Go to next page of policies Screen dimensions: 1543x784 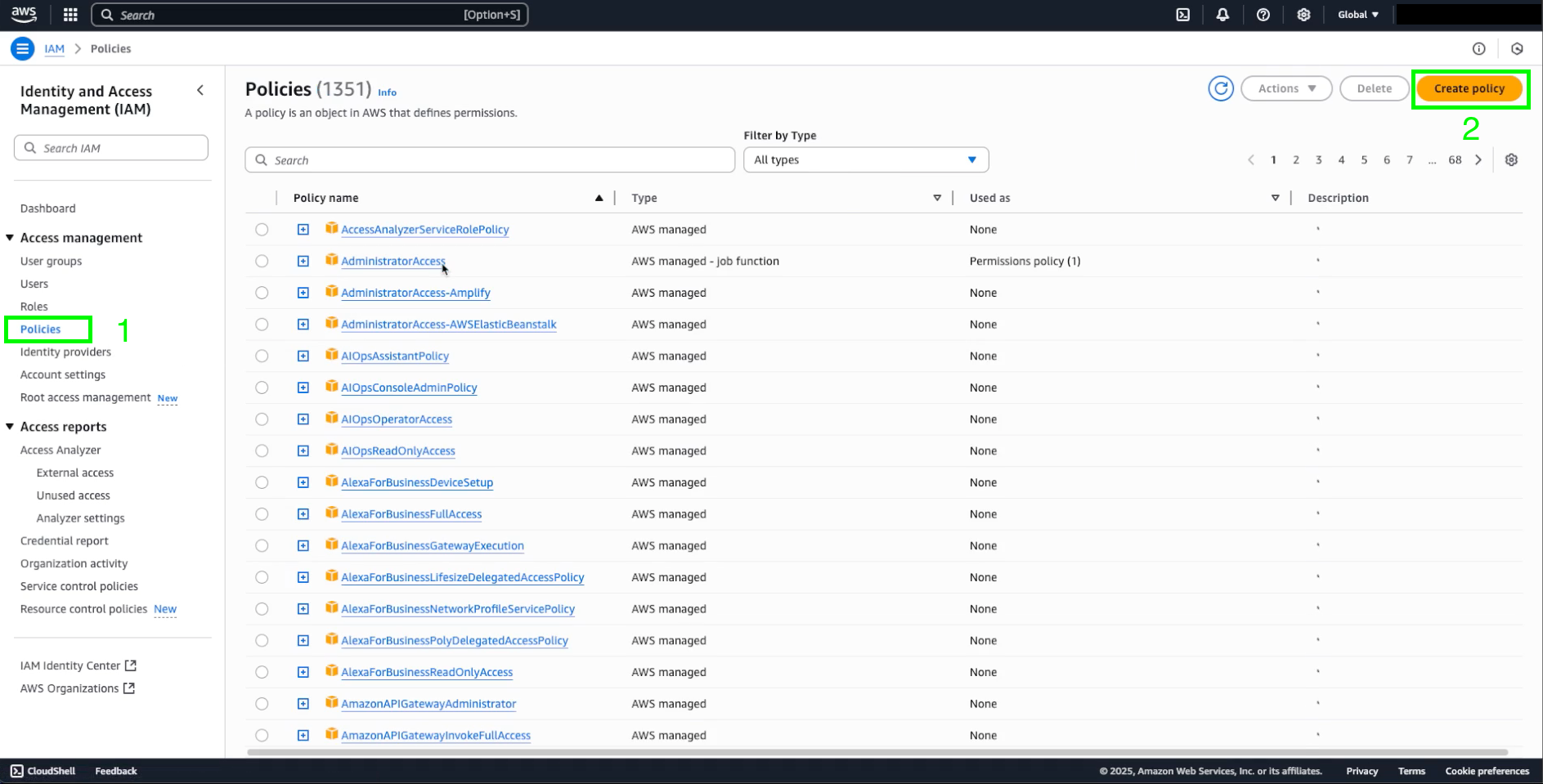point(1478,160)
